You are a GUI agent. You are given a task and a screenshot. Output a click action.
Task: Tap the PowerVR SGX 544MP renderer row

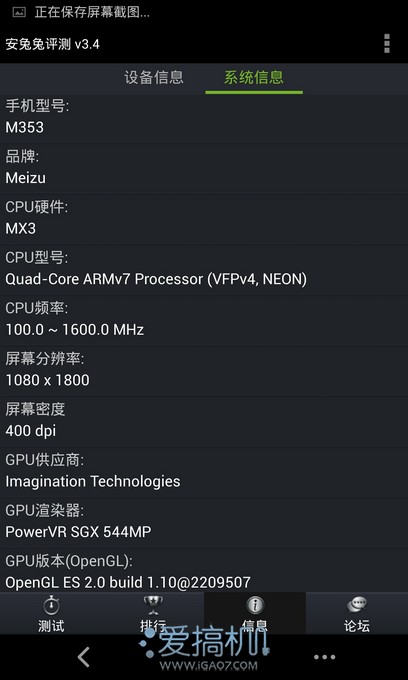click(x=204, y=523)
